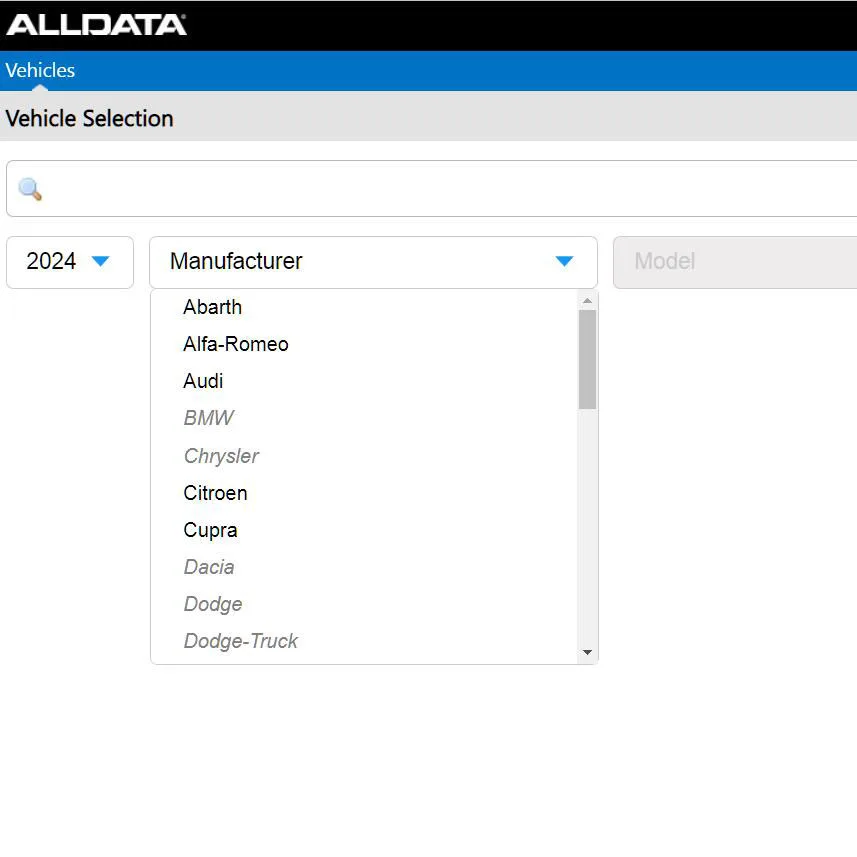The height and width of the screenshot is (857, 857).
Task: Select Cupra from the manufacturer list
Action: click(x=210, y=530)
